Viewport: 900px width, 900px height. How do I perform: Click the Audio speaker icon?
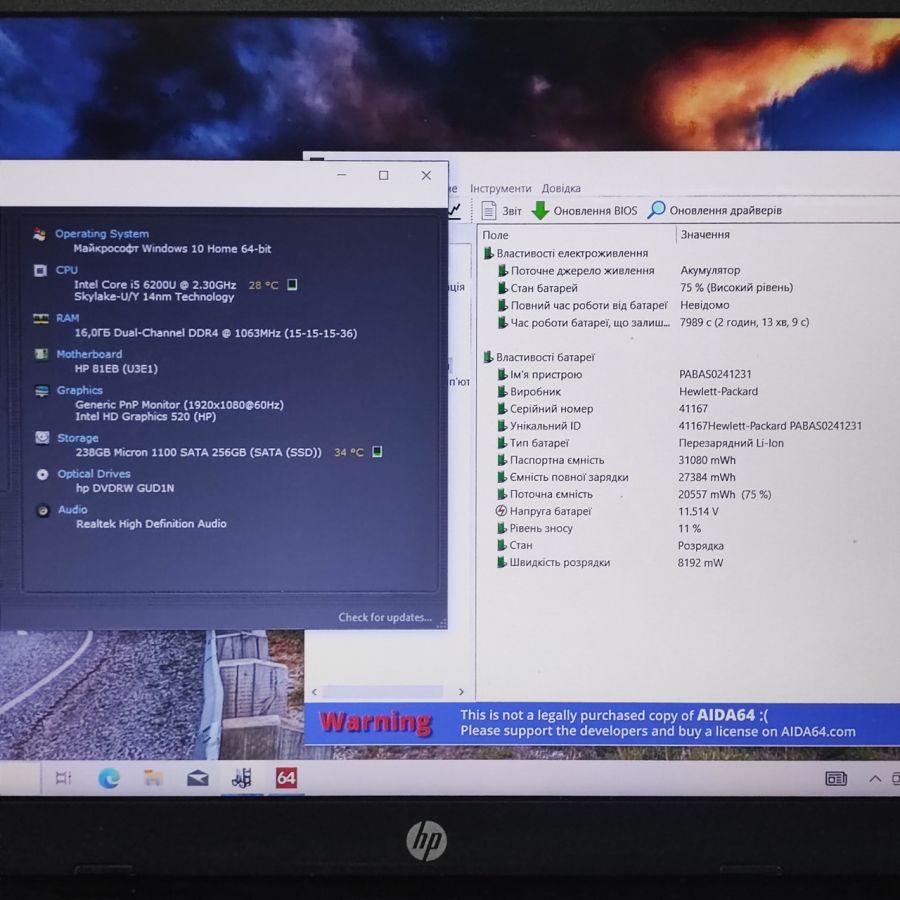click(x=43, y=510)
